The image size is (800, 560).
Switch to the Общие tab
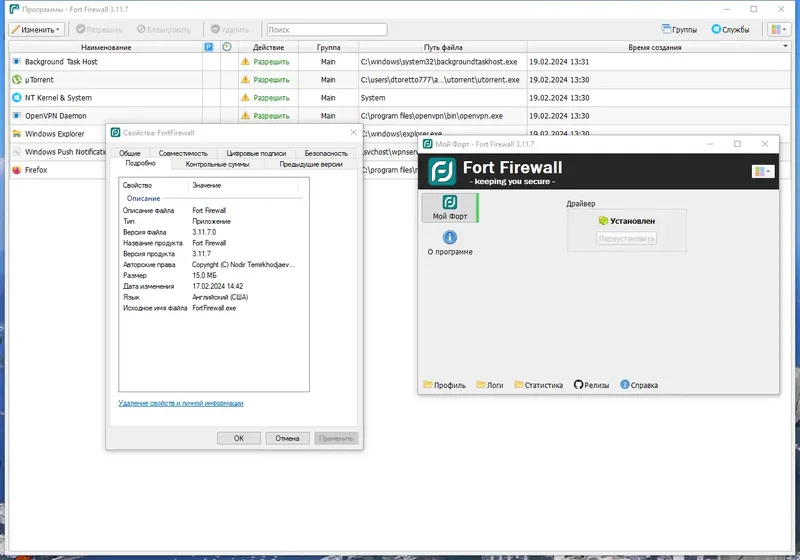[x=130, y=153]
